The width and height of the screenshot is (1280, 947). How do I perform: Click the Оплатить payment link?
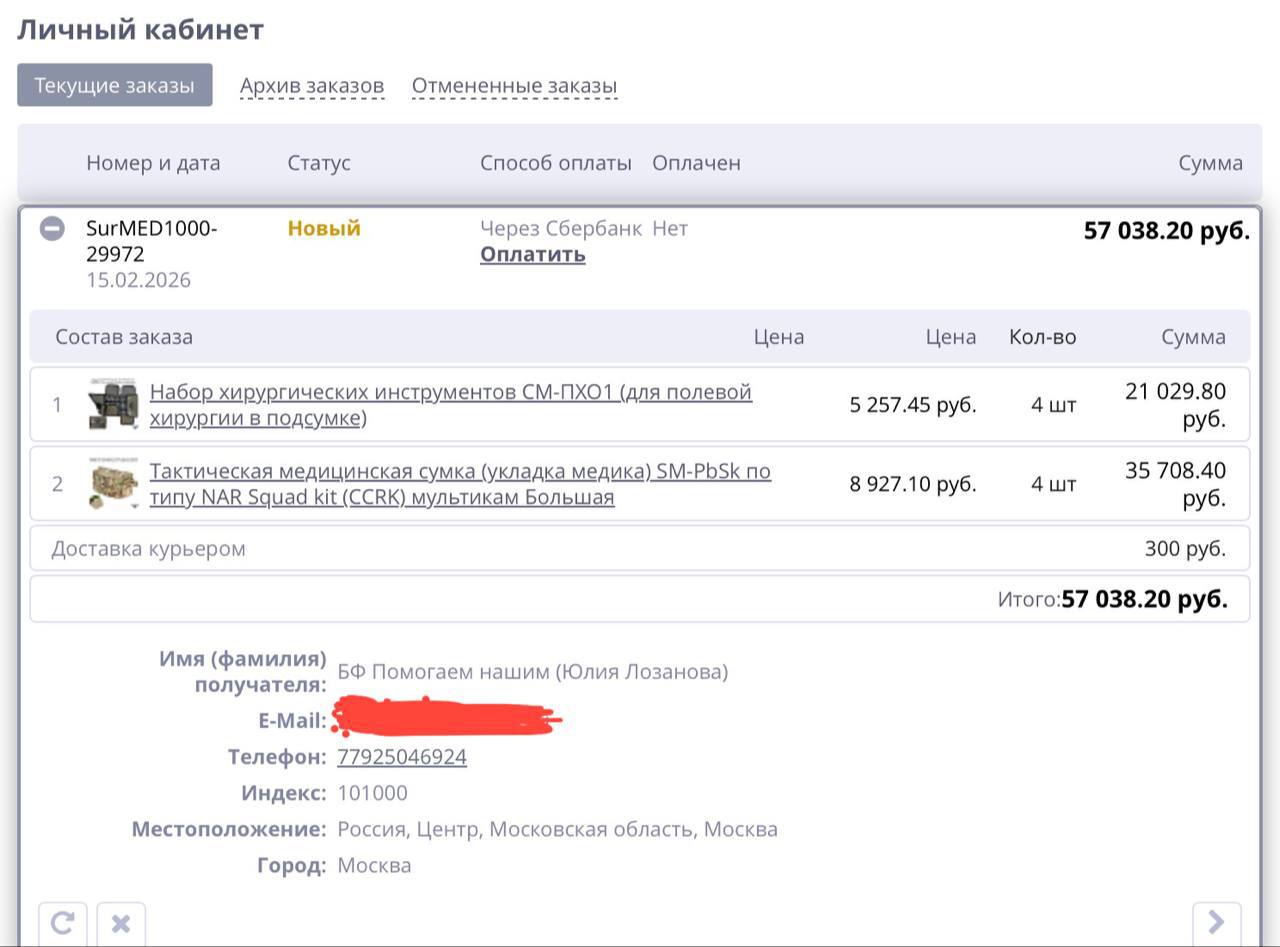pyautogui.click(x=532, y=255)
